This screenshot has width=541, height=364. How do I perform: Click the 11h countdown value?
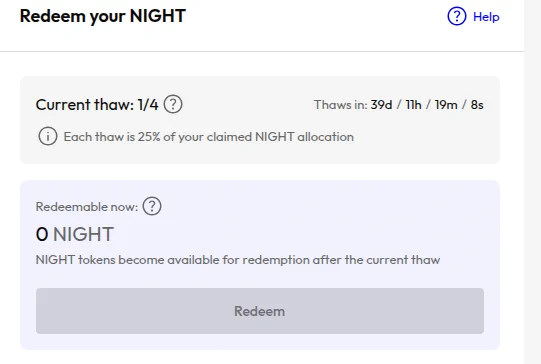click(413, 105)
